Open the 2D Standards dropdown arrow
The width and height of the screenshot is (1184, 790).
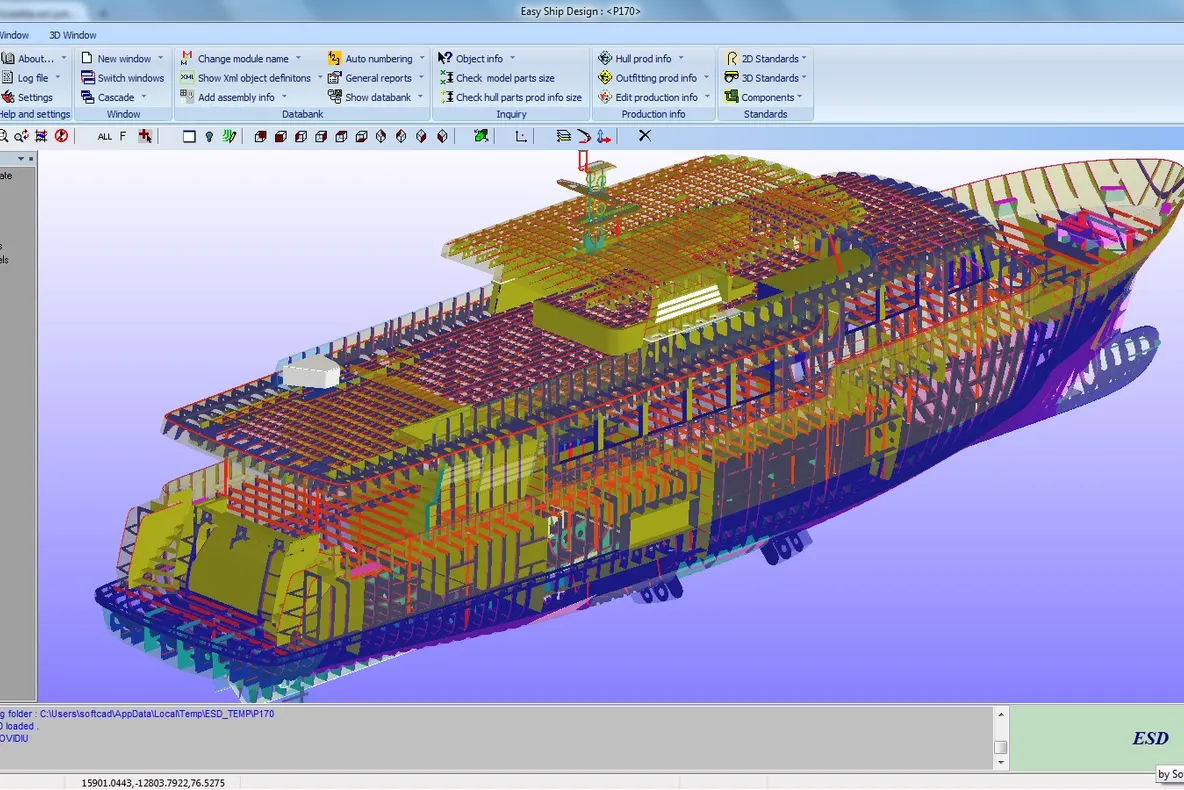pos(804,58)
